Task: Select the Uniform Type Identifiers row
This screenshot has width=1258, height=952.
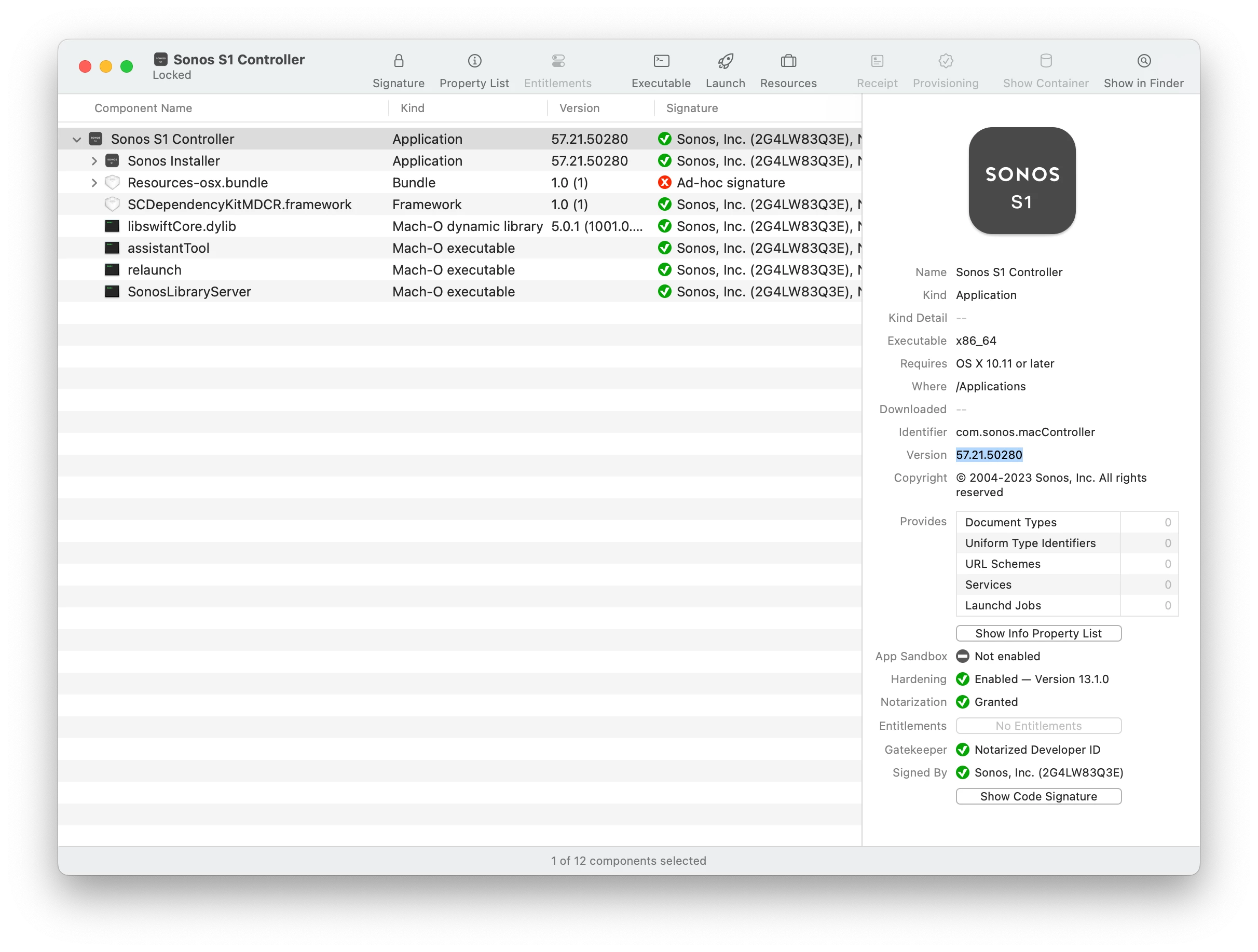Action: pyautogui.click(x=1067, y=543)
